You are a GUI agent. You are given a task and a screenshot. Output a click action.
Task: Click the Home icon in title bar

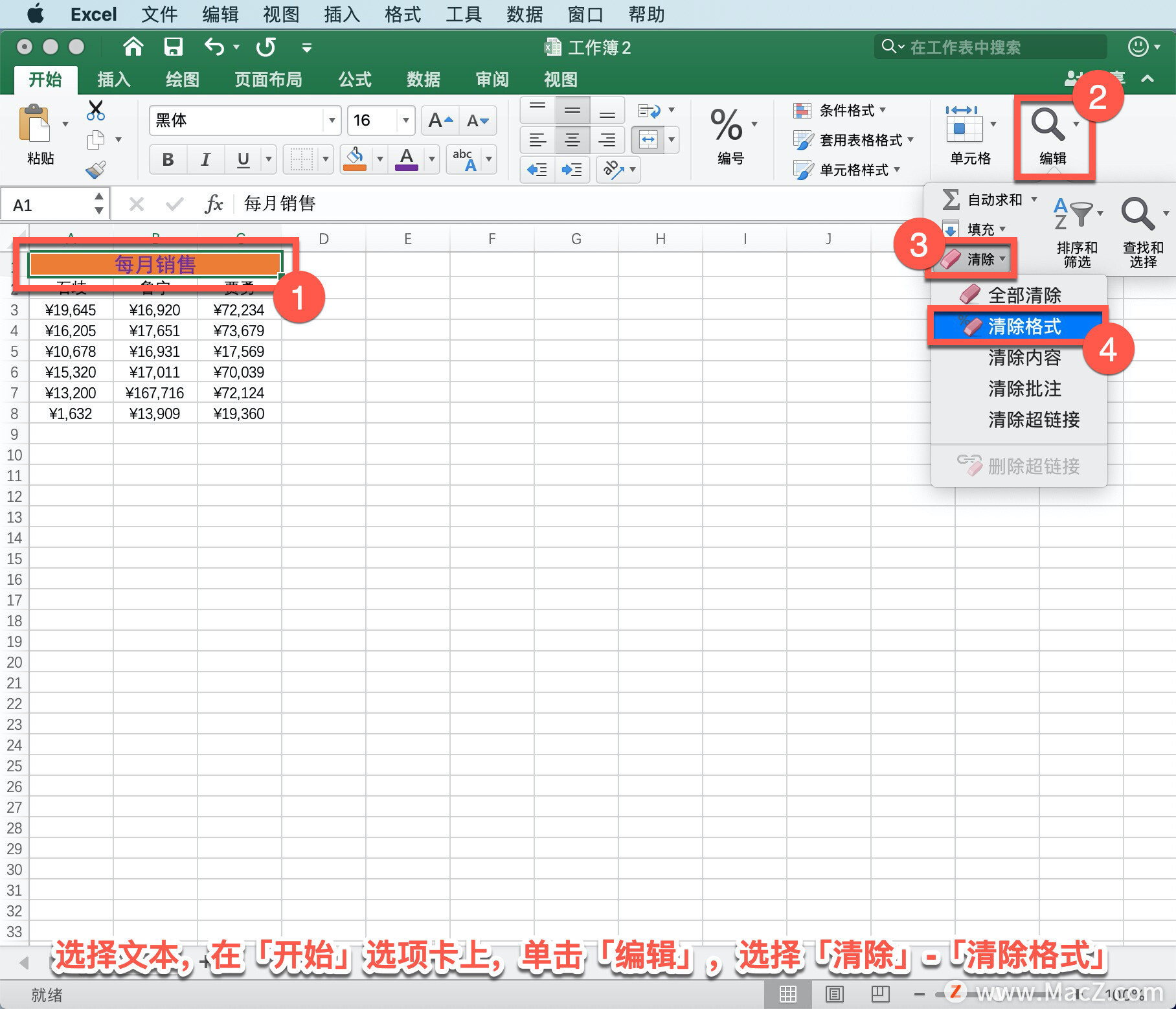pyautogui.click(x=133, y=47)
